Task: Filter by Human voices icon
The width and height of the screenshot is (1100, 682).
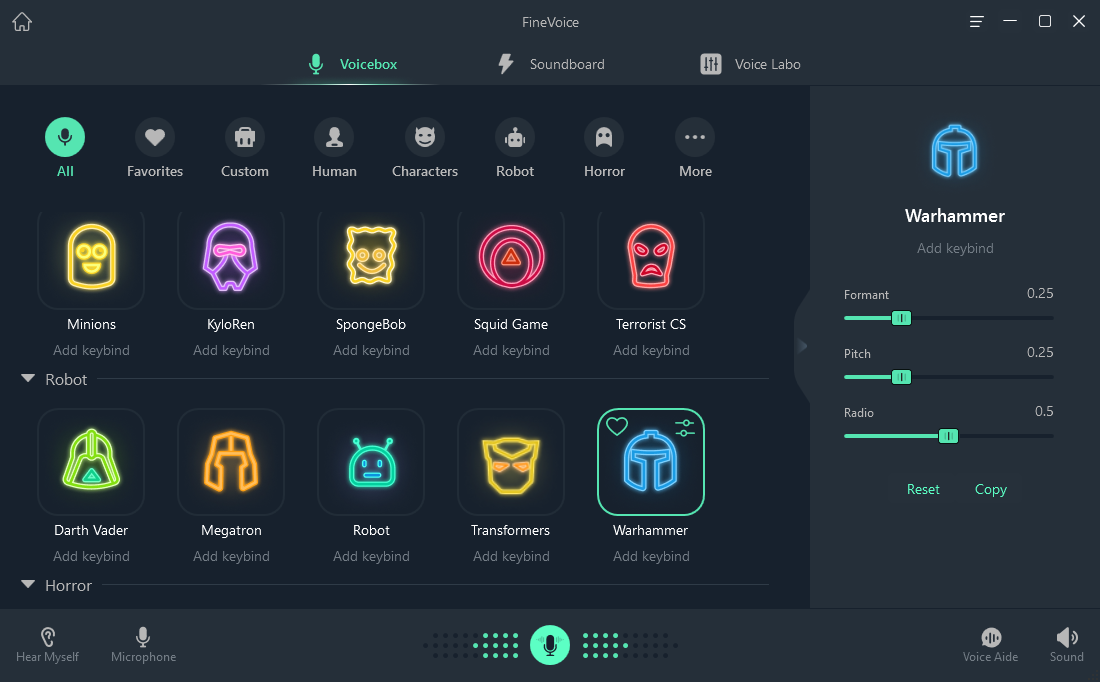Action: (x=335, y=137)
